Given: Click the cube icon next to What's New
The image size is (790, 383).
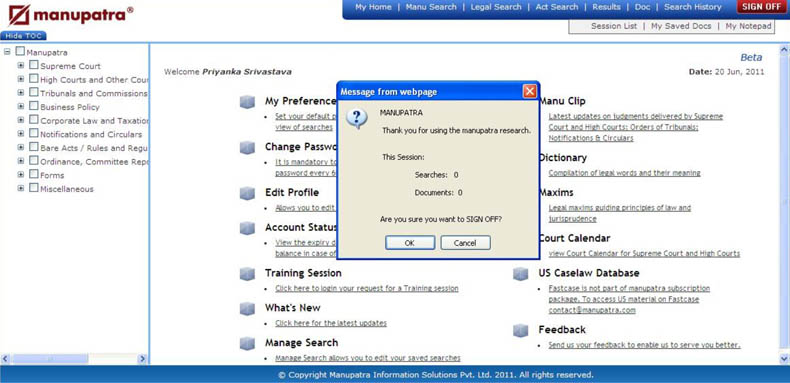Looking at the screenshot, I should click(x=247, y=308).
